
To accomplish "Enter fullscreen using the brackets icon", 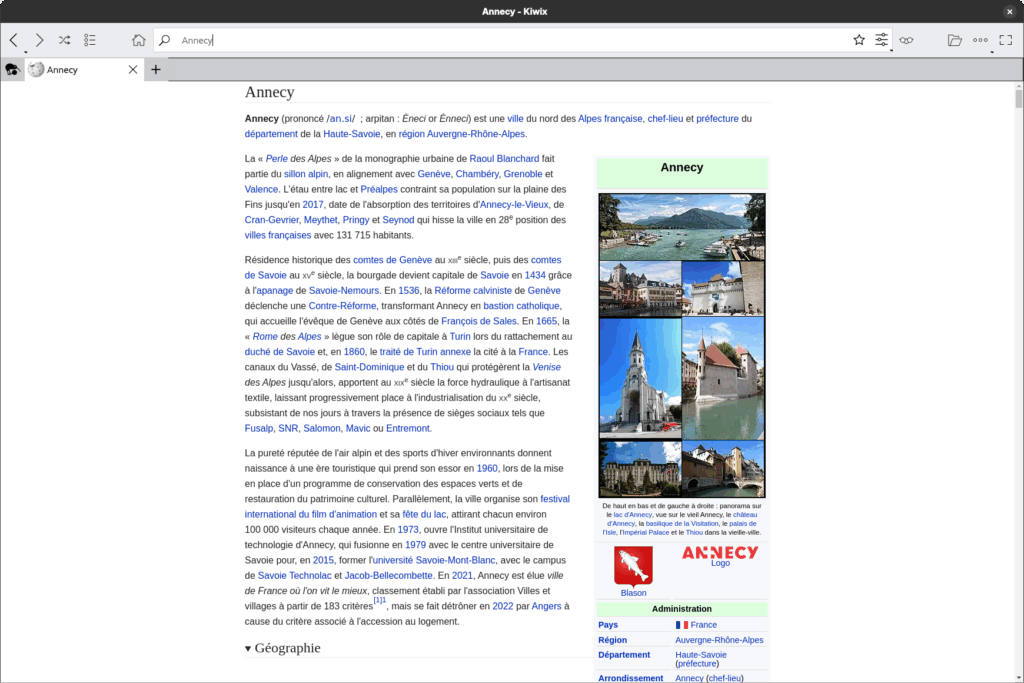I will [1006, 40].
